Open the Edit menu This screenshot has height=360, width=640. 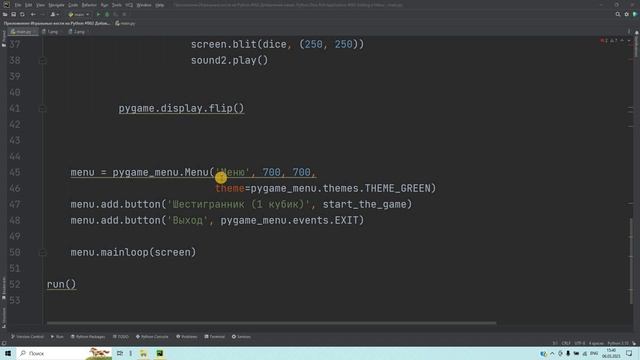pyautogui.click(x=29, y=5)
